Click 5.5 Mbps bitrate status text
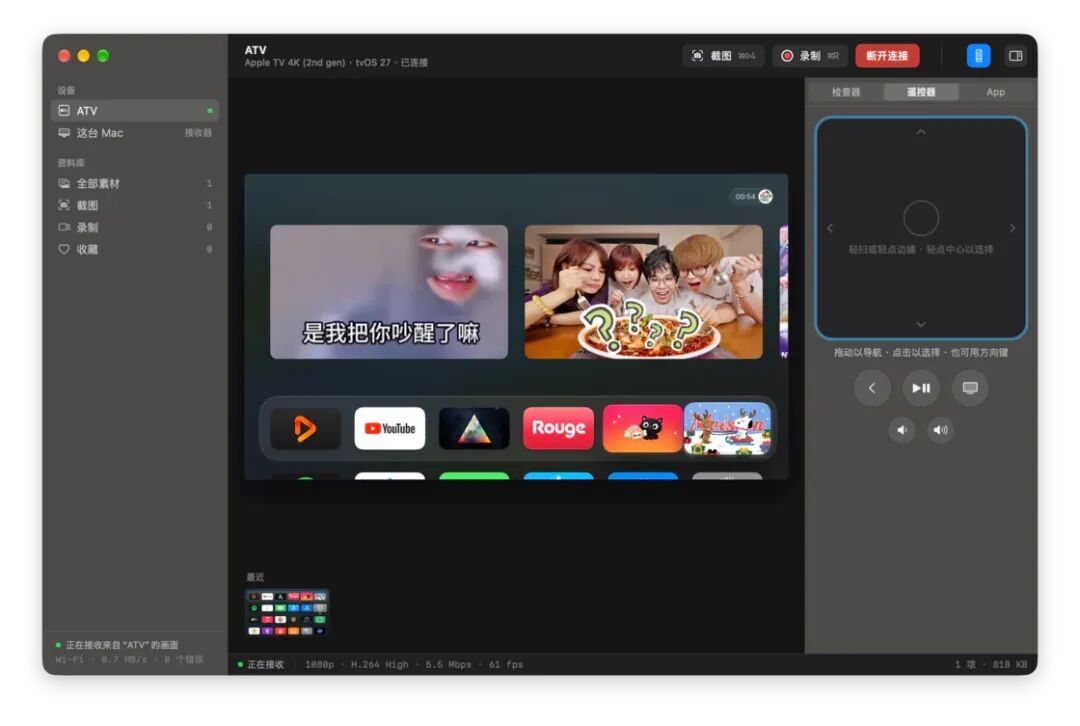The width and height of the screenshot is (1080, 726). coord(448,665)
